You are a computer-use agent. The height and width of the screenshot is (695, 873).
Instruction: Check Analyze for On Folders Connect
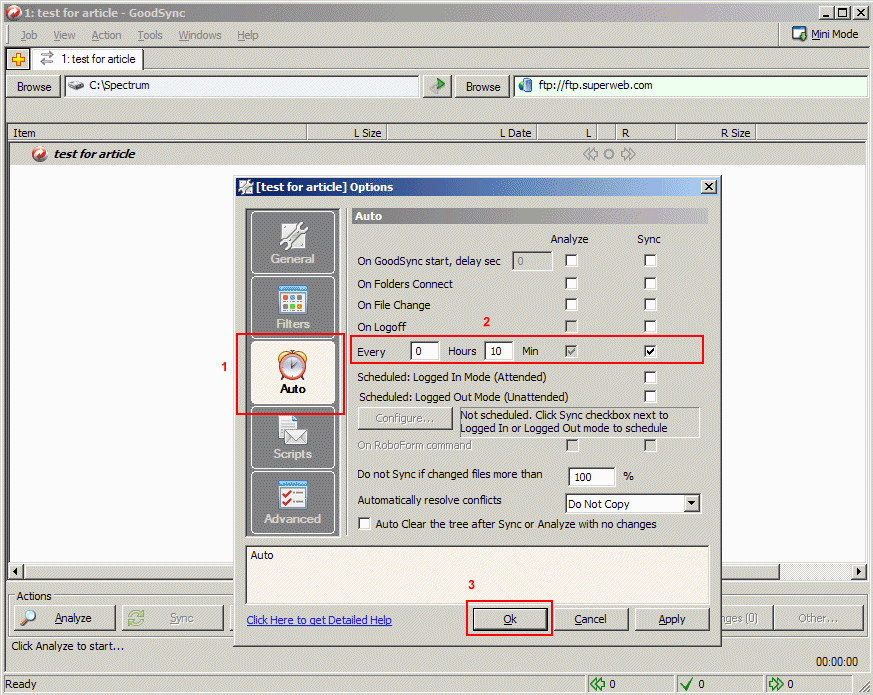[571, 283]
